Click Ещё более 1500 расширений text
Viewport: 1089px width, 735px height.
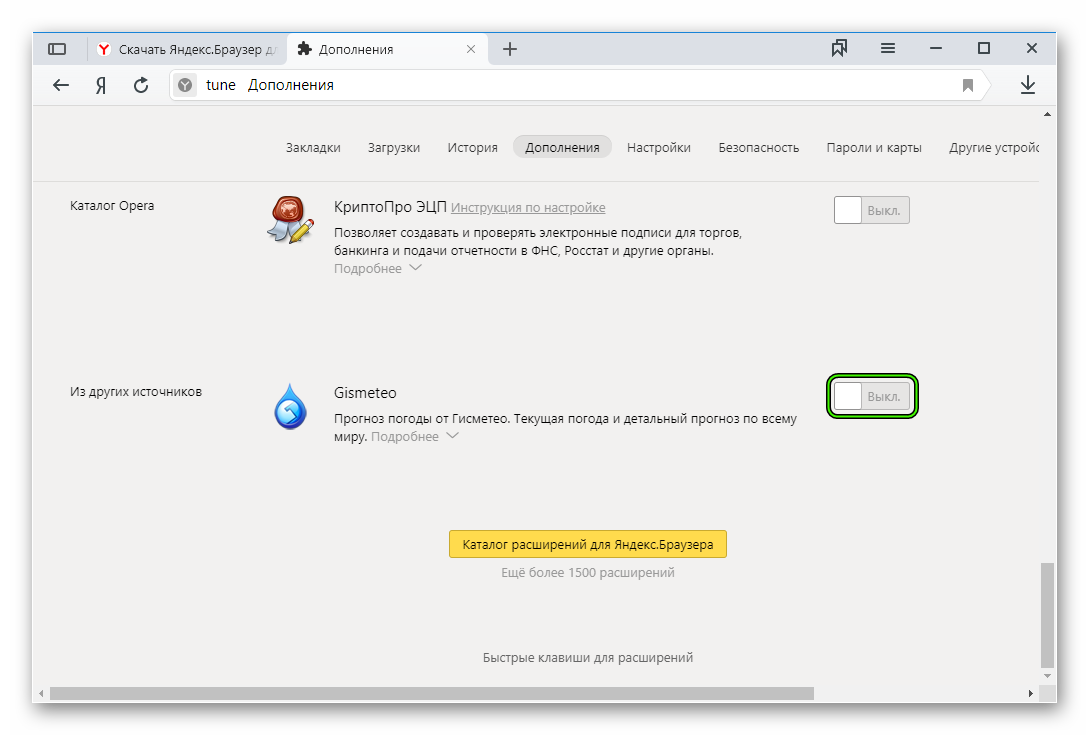click(588, 572)
